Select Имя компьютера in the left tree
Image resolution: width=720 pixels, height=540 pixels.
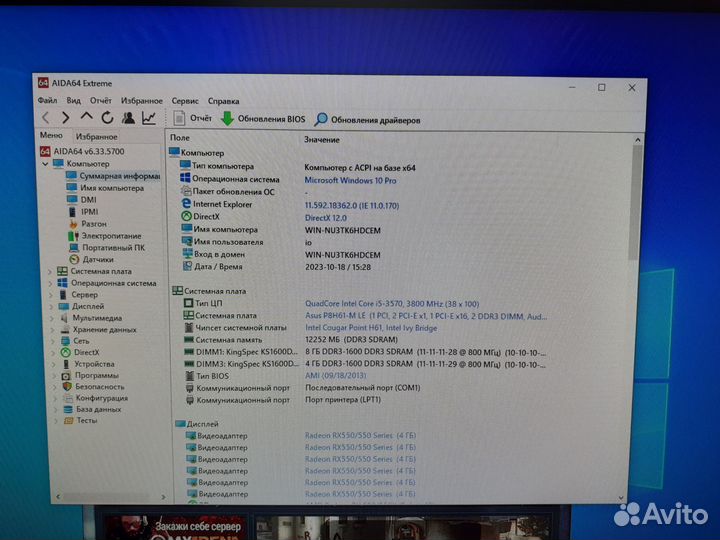(112, 188)
